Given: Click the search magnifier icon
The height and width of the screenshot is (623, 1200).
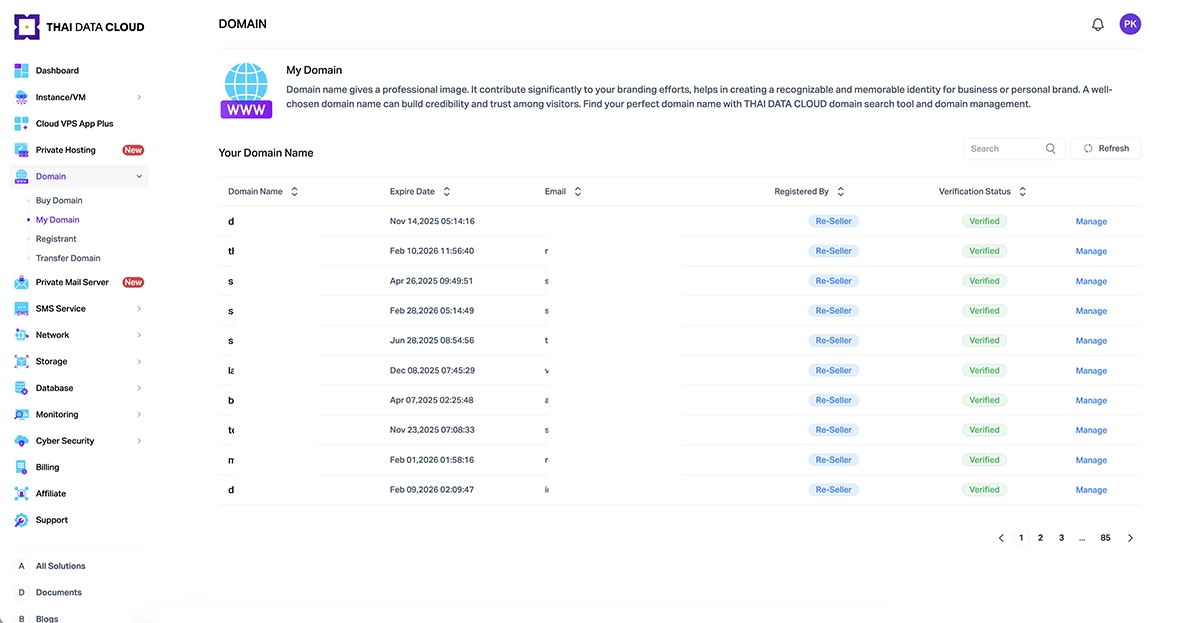Looking at the screenshot, I should [1051, 149].
